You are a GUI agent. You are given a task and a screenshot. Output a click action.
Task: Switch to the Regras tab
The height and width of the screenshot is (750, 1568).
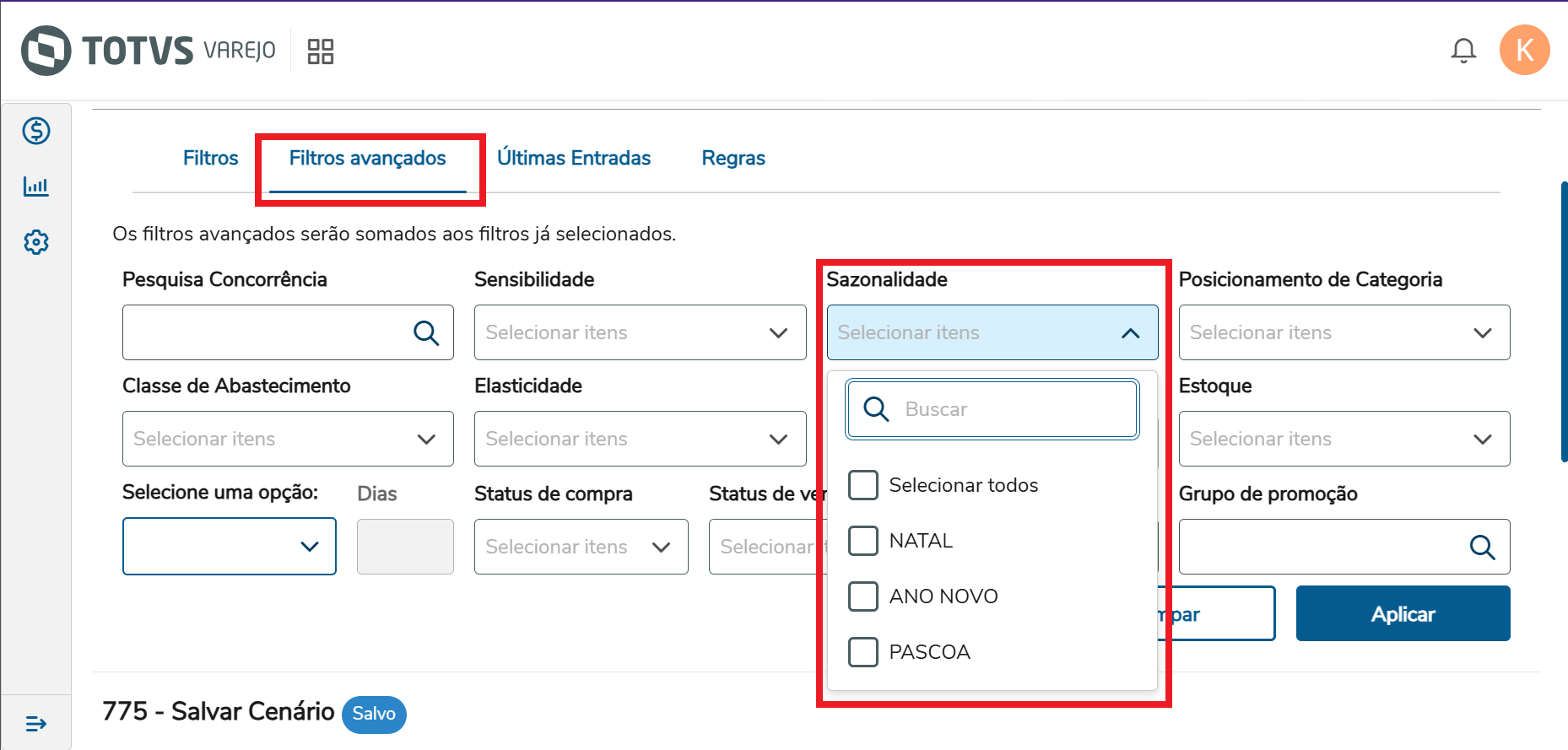(733, 159)
